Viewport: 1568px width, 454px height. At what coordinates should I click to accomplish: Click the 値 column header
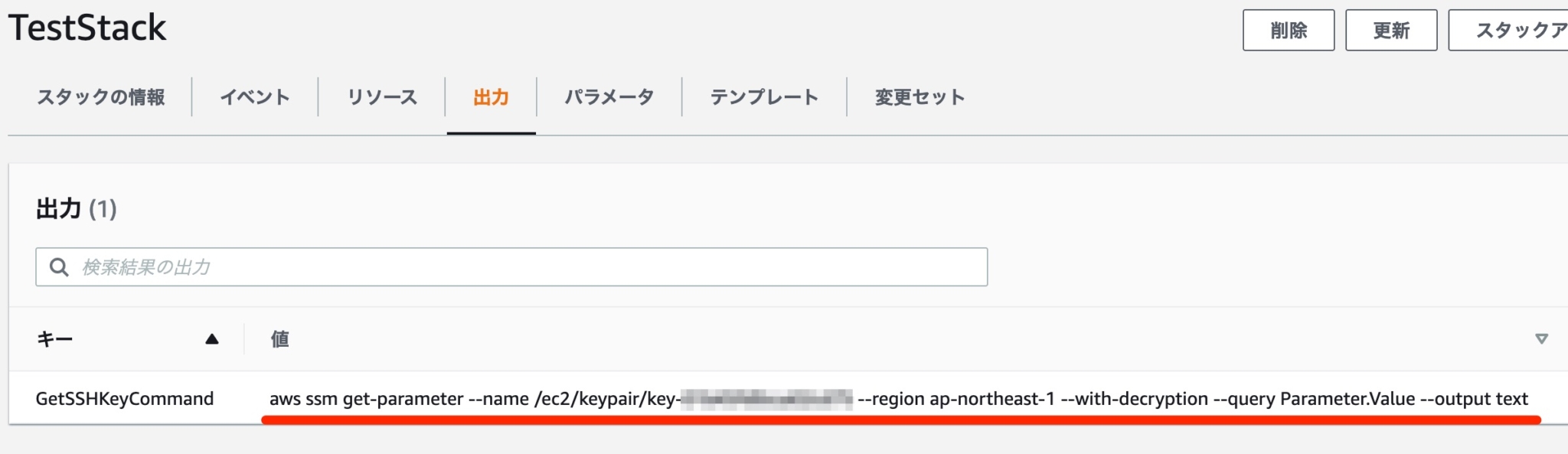279,338
